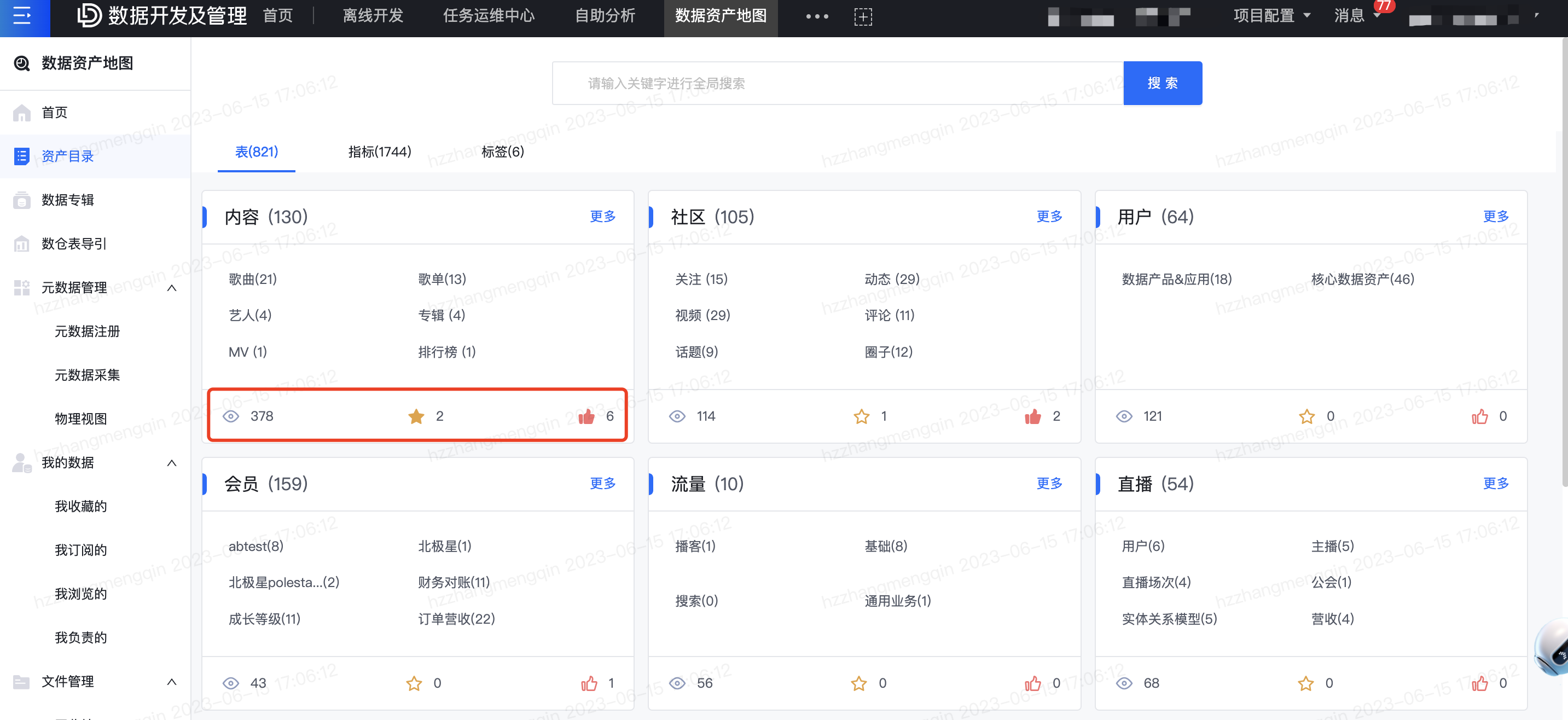The width and height of the screenshot is (1568, 720).
Task: Click the 数仓表导引 sidebar icon
Action: 21,244
